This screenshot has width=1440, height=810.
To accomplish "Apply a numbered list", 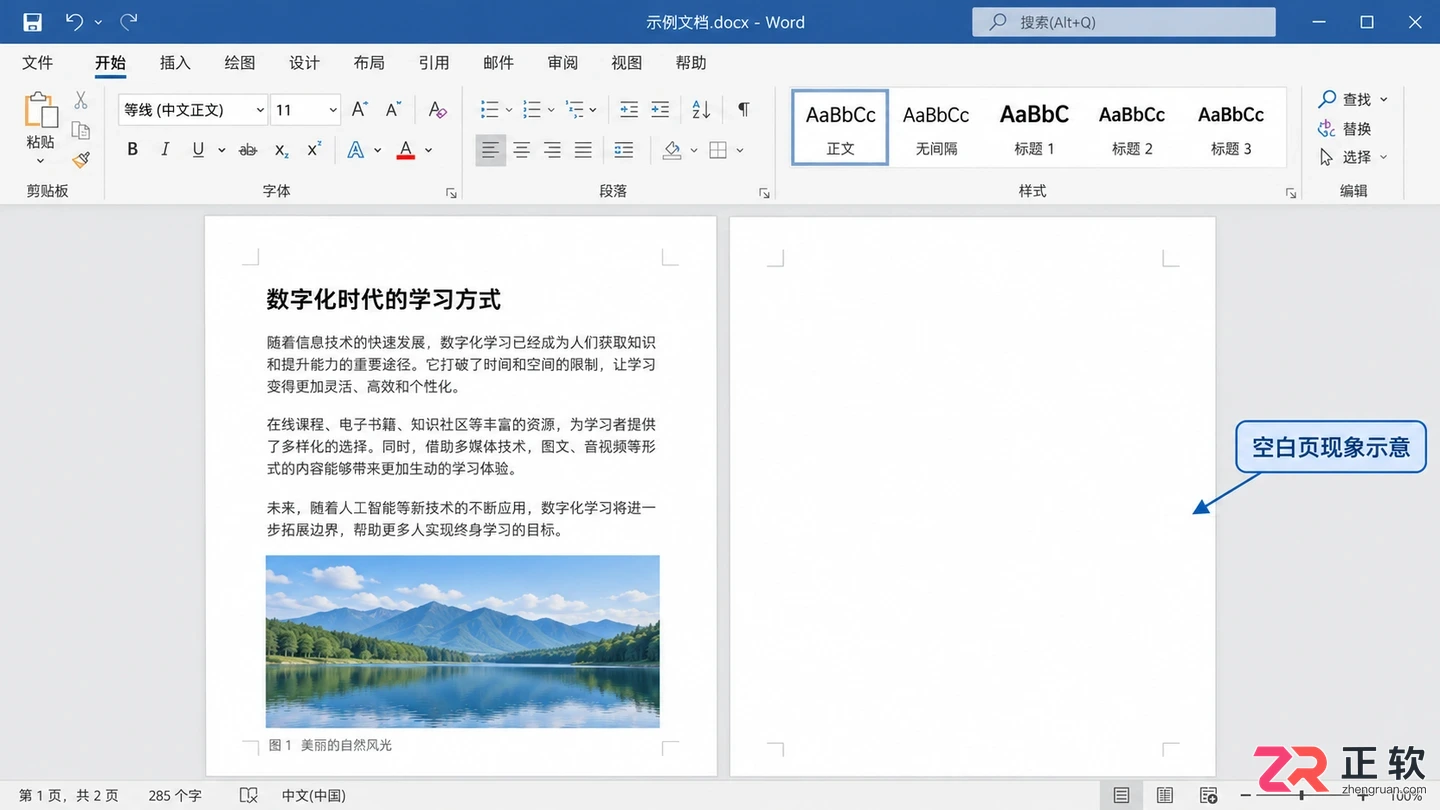I will point(532,109).
